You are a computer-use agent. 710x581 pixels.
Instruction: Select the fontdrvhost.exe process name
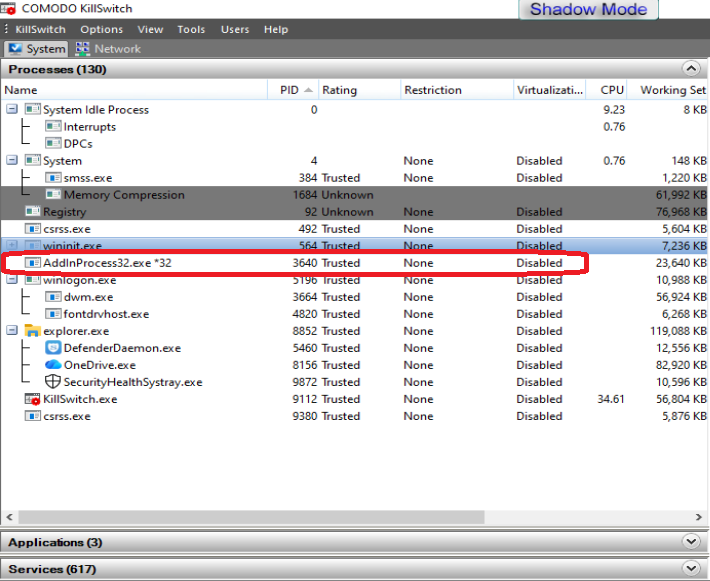click(x=106, y=314)
